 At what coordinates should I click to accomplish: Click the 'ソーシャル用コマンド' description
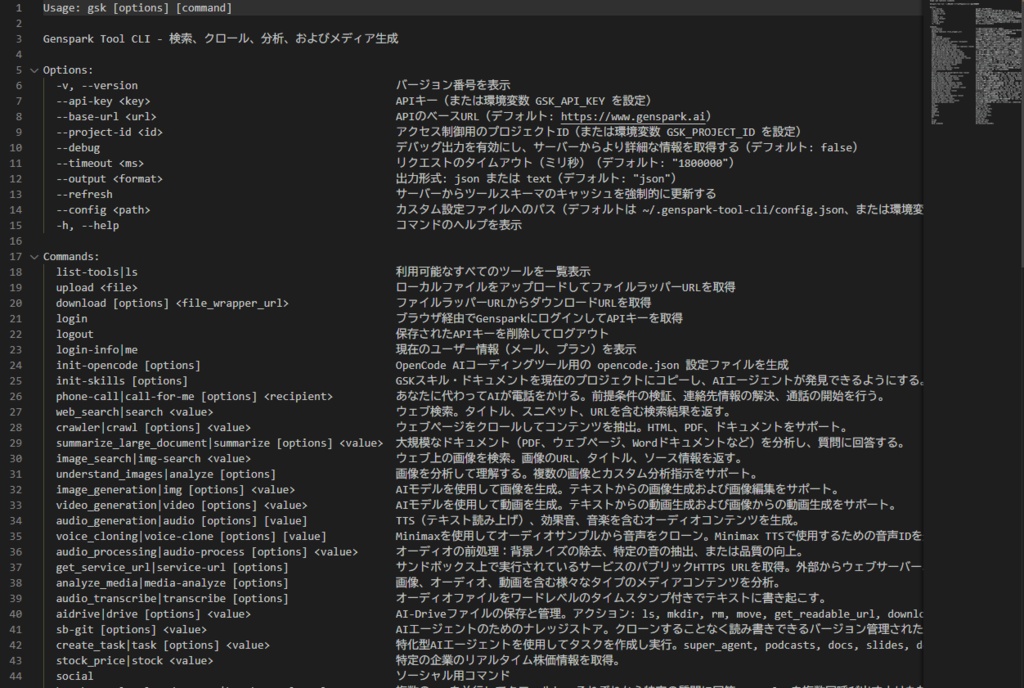[453, 676]
